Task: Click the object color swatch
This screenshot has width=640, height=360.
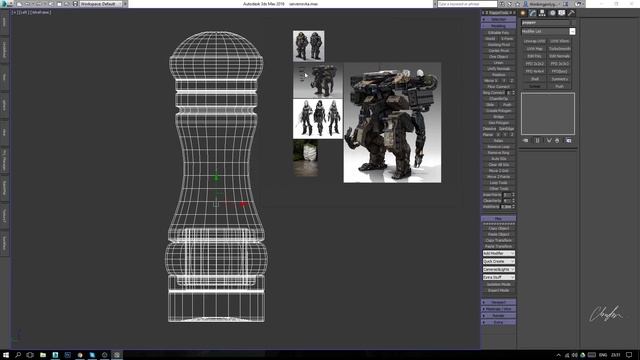Action: (573, 23)
